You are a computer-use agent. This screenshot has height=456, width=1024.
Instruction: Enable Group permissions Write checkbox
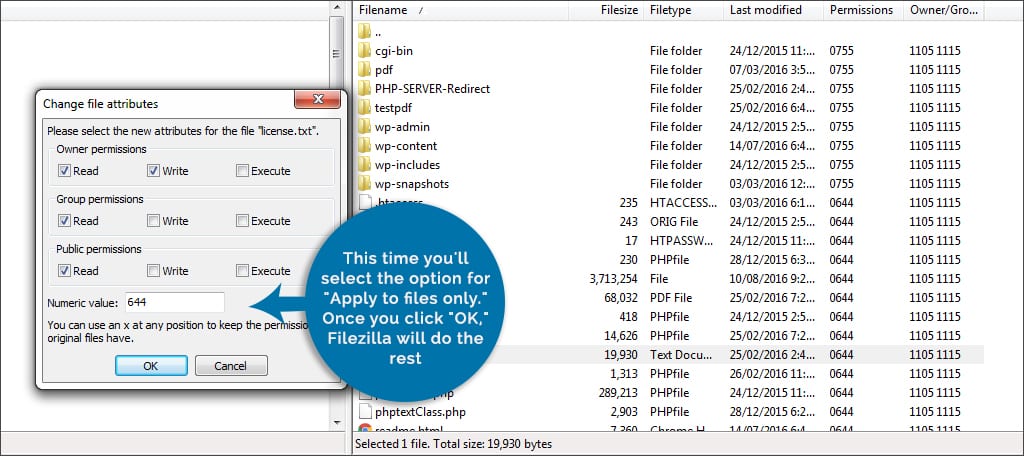click(153, 221)
